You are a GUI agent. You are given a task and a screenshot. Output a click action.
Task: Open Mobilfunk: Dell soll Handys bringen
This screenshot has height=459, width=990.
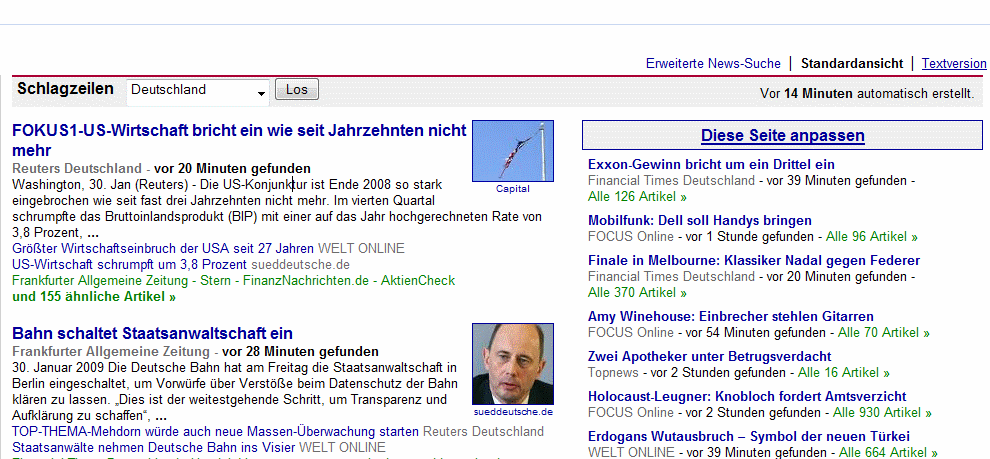click(700, 221)
